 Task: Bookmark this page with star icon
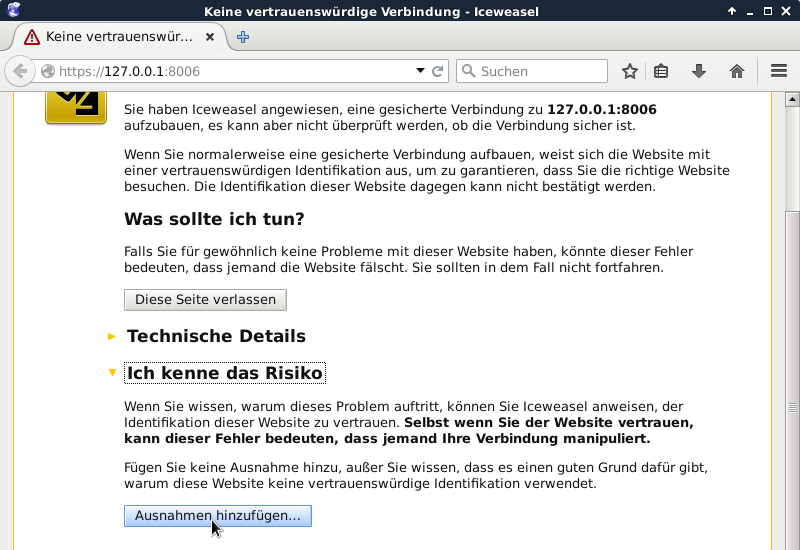pyautogui.click(x=629, y=71)
